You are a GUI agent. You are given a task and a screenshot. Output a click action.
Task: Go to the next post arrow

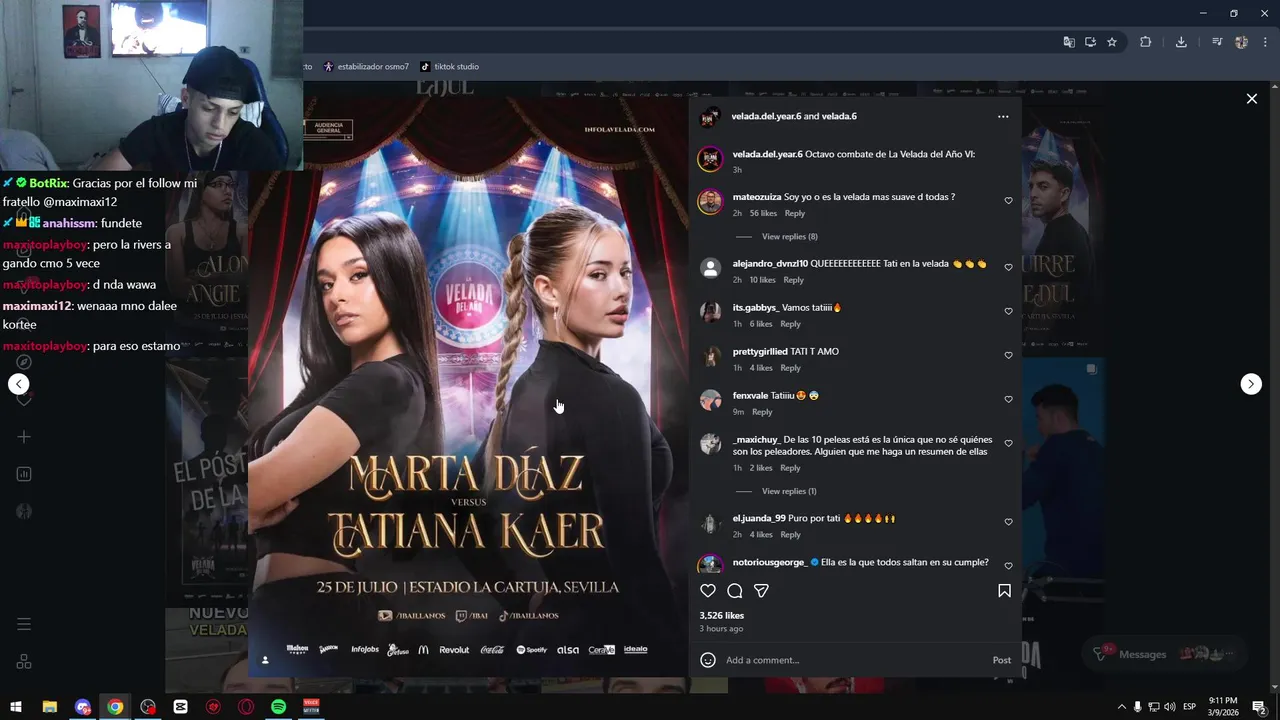(x=1251, y=384)
